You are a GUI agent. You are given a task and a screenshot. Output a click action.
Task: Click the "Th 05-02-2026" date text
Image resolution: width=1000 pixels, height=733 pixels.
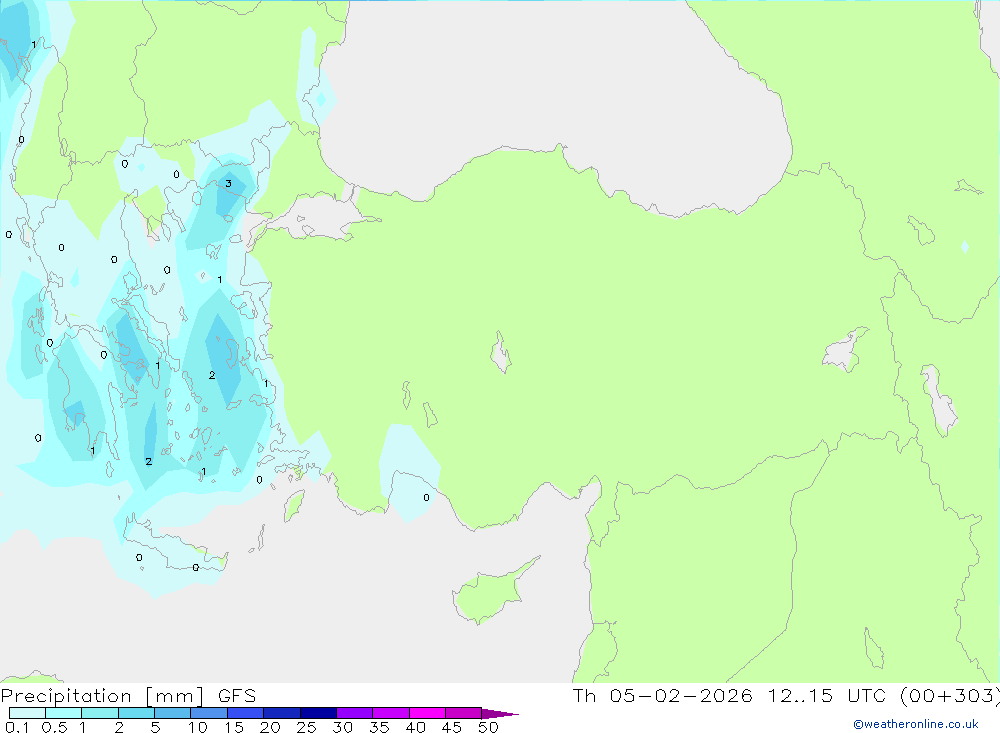click(663, 696)
